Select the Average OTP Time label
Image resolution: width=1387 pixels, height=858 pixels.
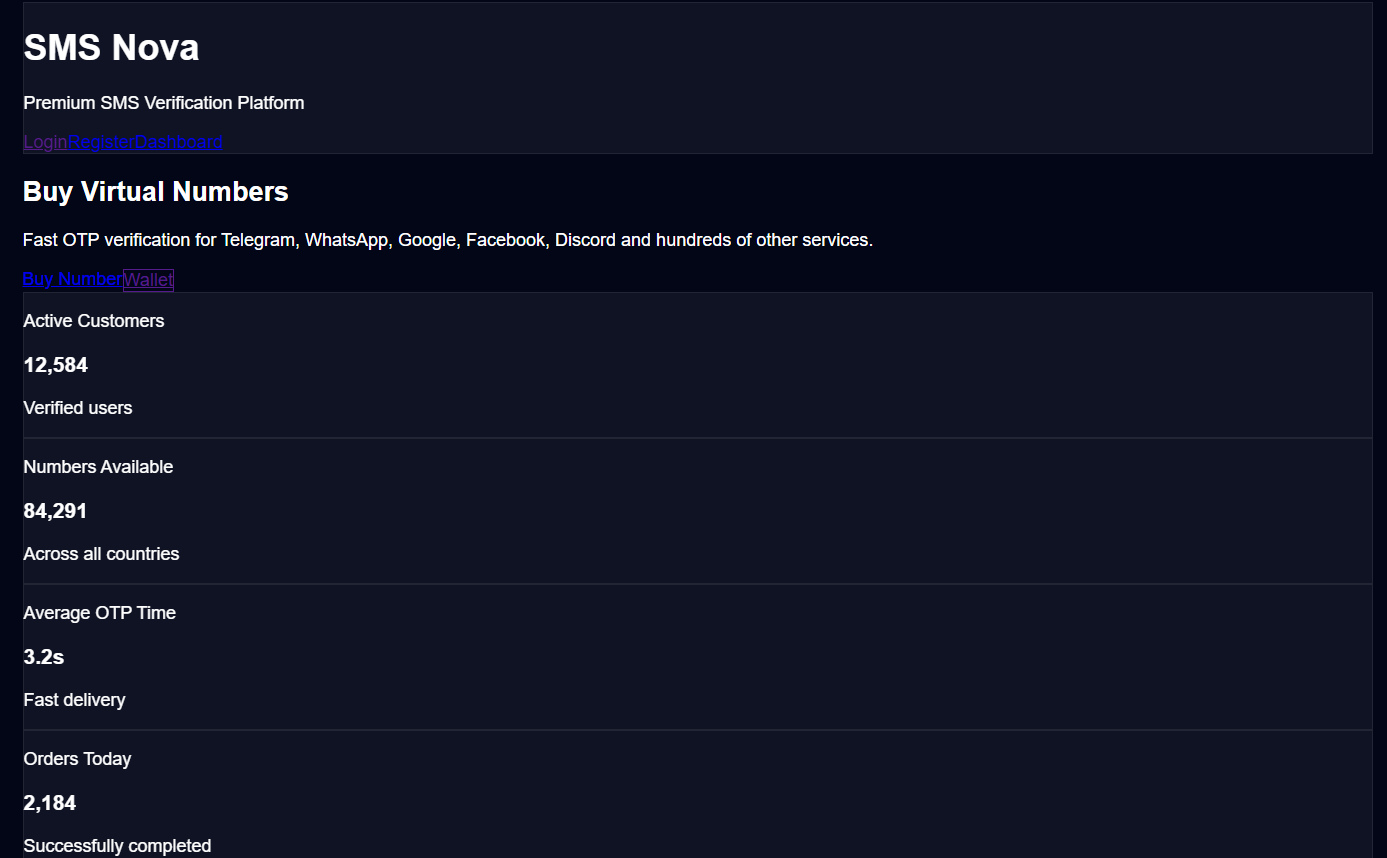100,613
